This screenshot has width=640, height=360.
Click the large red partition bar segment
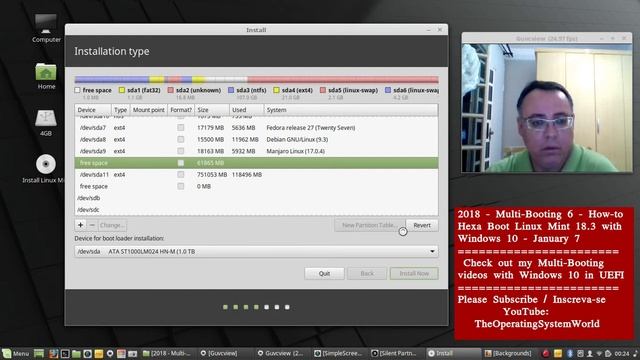(x=343, y=79)
